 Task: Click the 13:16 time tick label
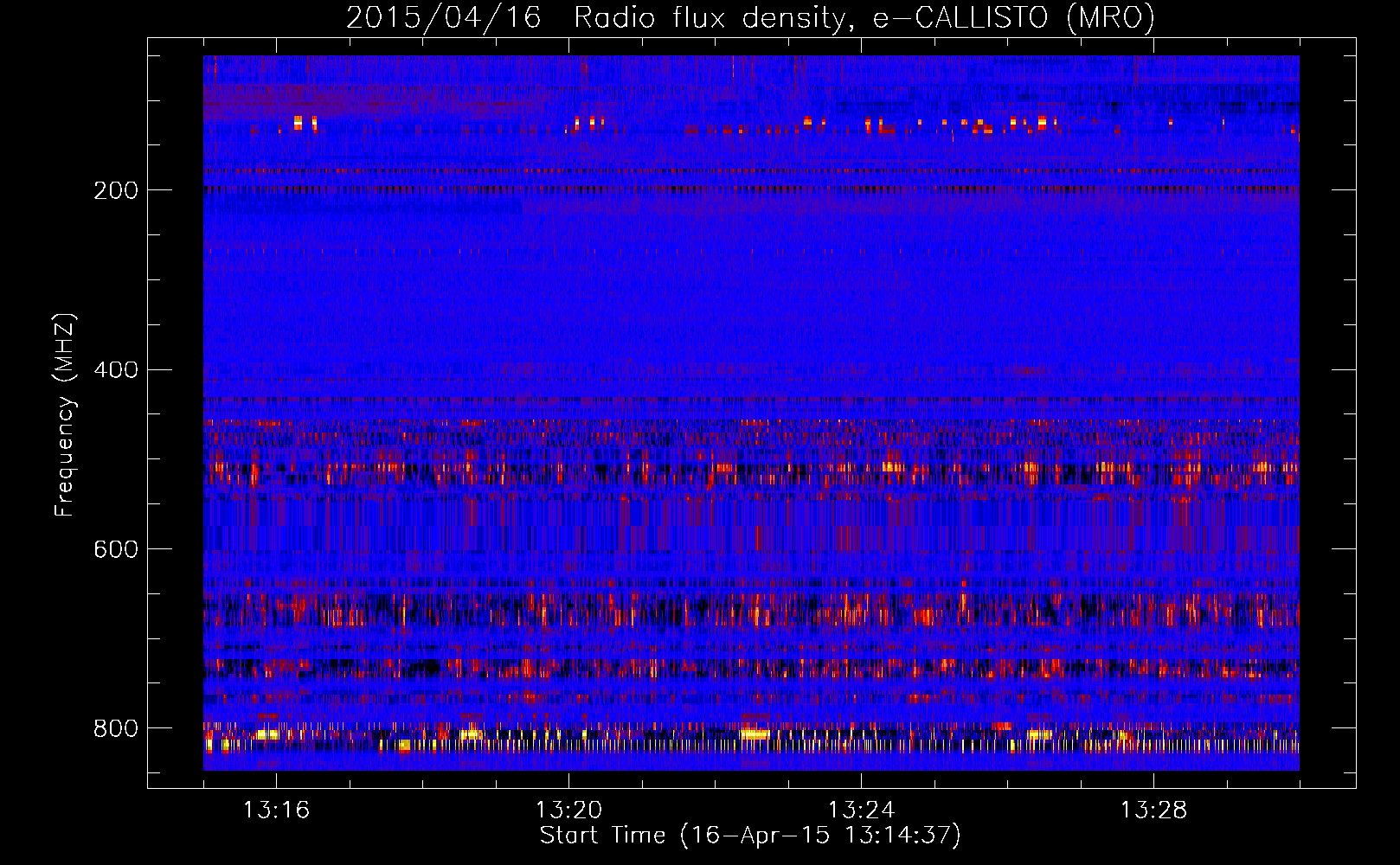(x=276, y=810)
